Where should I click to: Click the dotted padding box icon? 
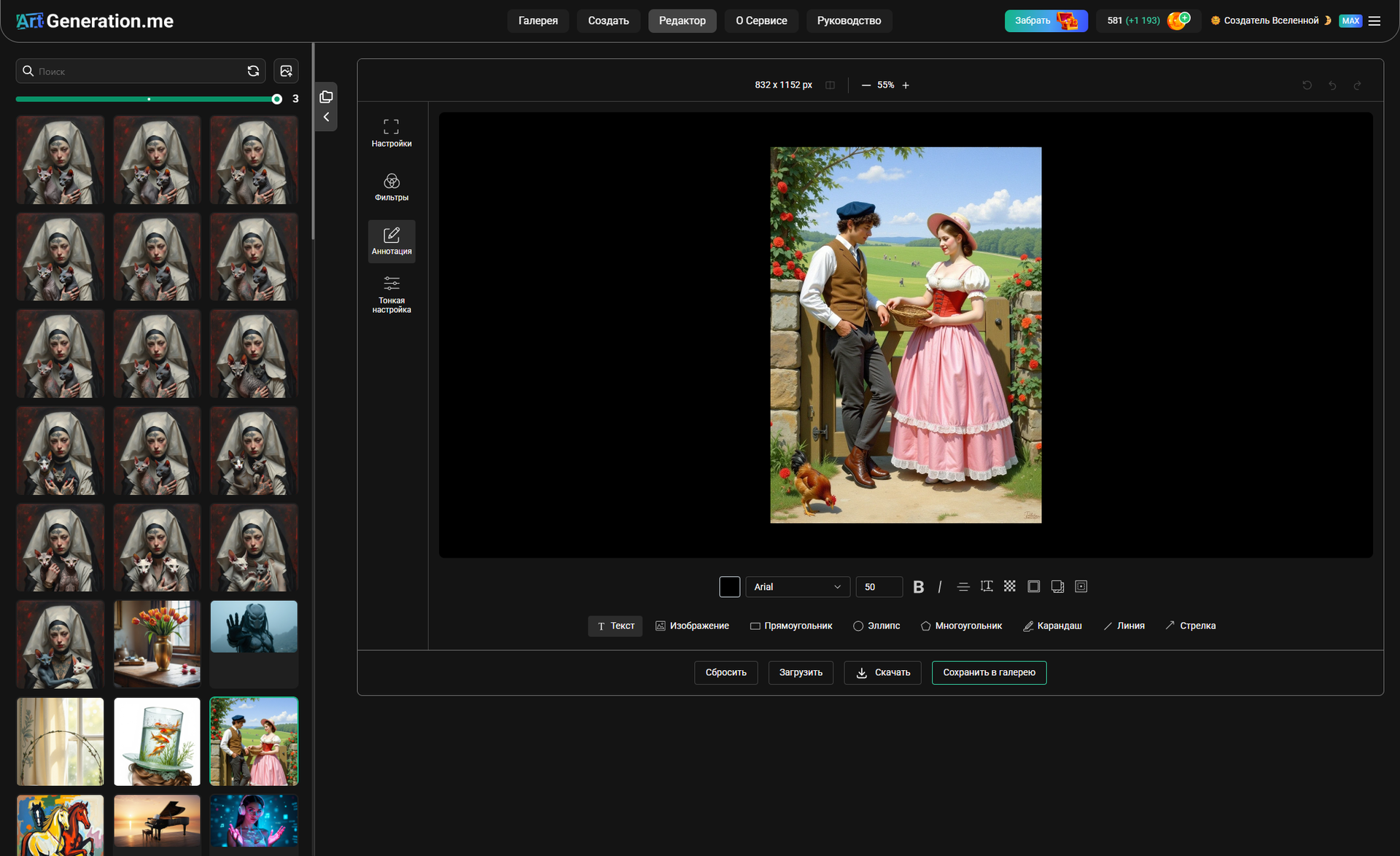coord(1081,586)
